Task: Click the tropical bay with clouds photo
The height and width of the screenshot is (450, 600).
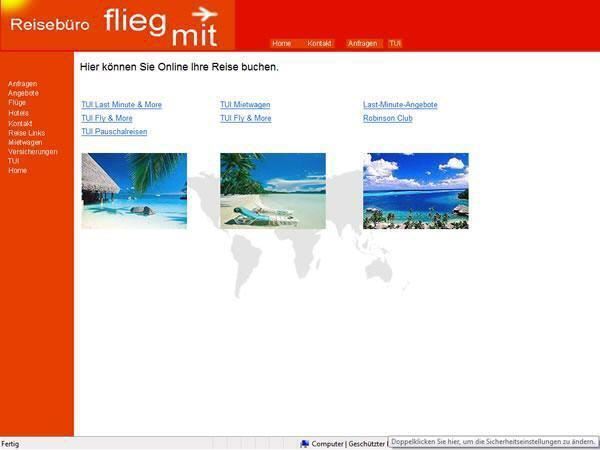Action: point(415,191)
